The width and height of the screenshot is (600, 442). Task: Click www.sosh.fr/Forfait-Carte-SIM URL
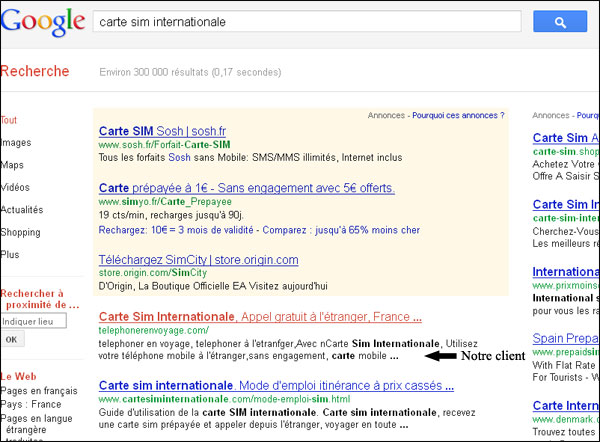click(165, 145)
